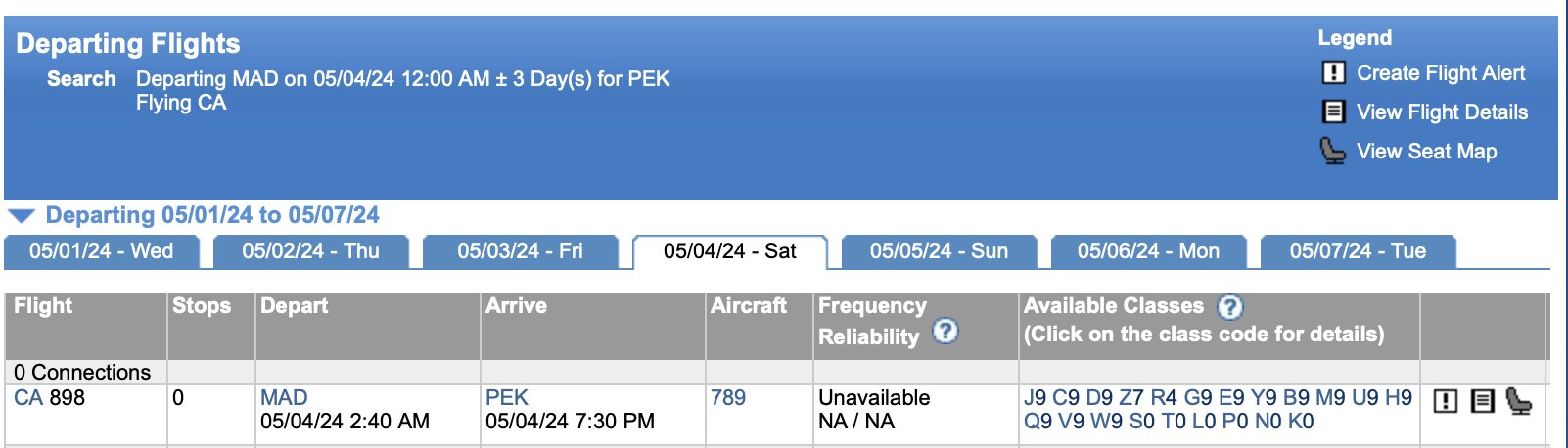Viewport: 1568px width, 448px height.
Task: Collapse the Departing 05/01/24 to 05/07/24 section
Action: pos(22,216)
